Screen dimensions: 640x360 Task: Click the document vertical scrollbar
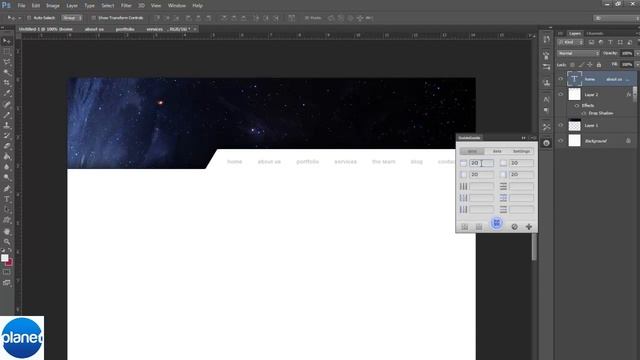pos(534,248)
